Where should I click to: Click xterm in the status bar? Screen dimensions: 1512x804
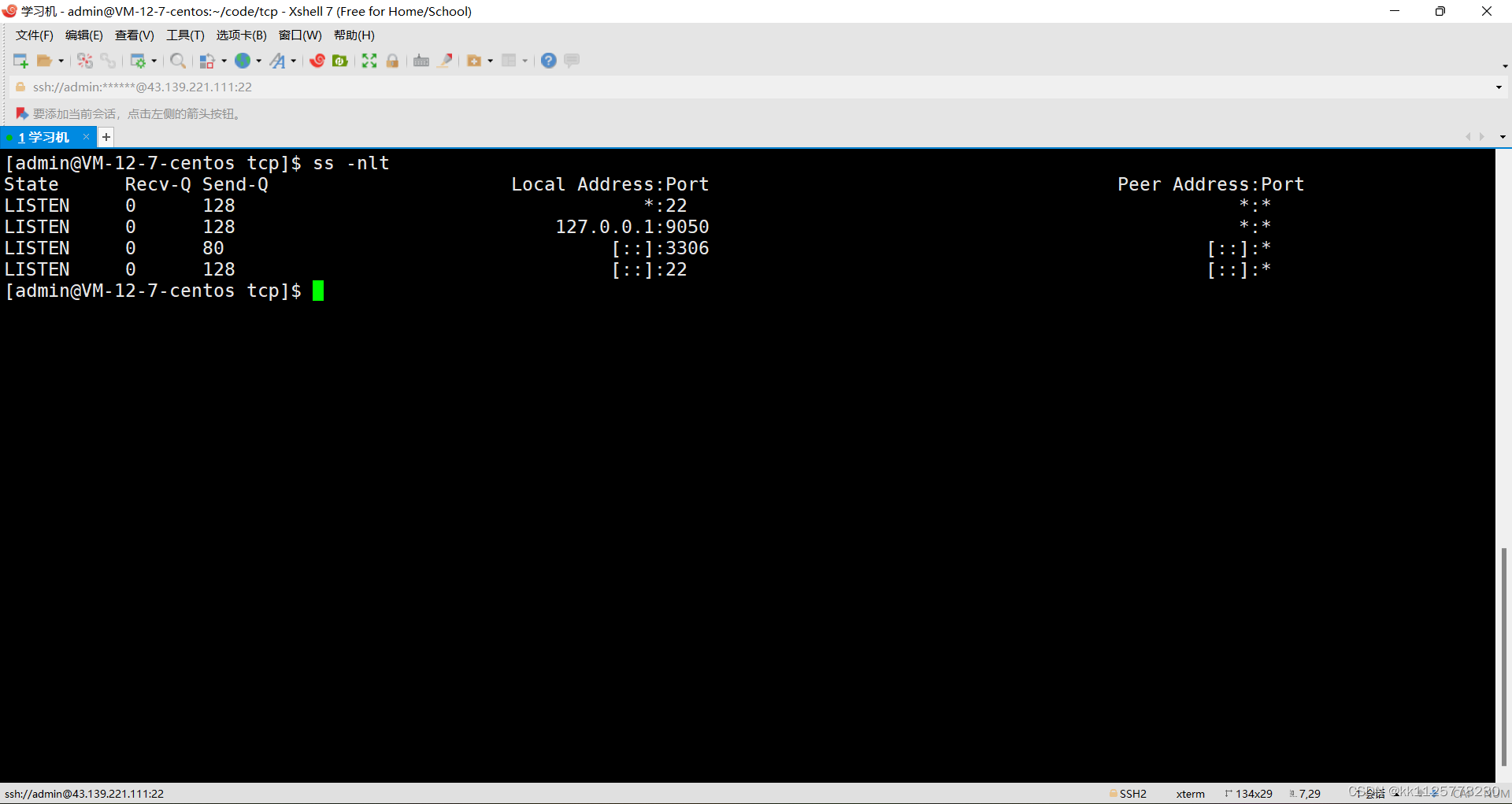[1190, 794]
